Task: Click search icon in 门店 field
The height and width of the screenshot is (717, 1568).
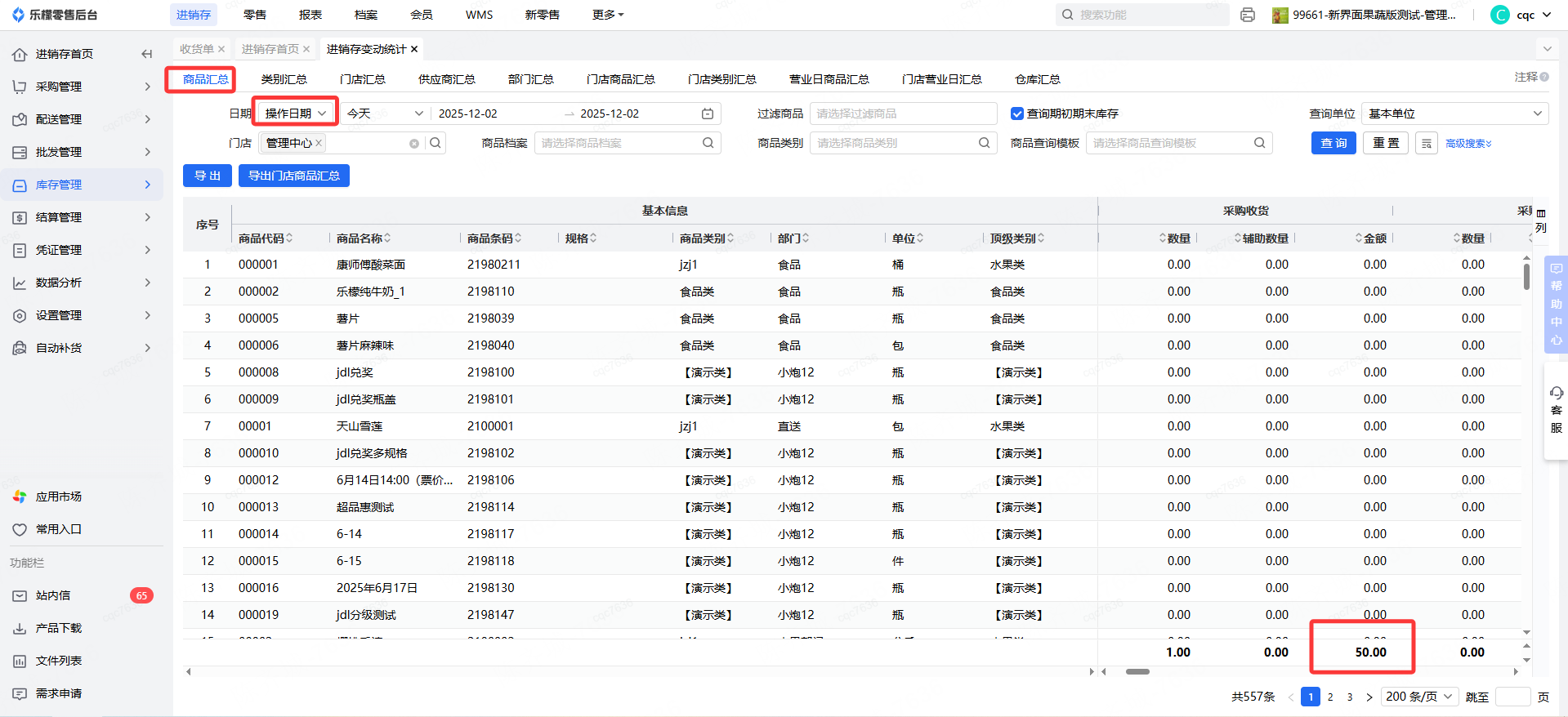Action: [x=436, y=143]
